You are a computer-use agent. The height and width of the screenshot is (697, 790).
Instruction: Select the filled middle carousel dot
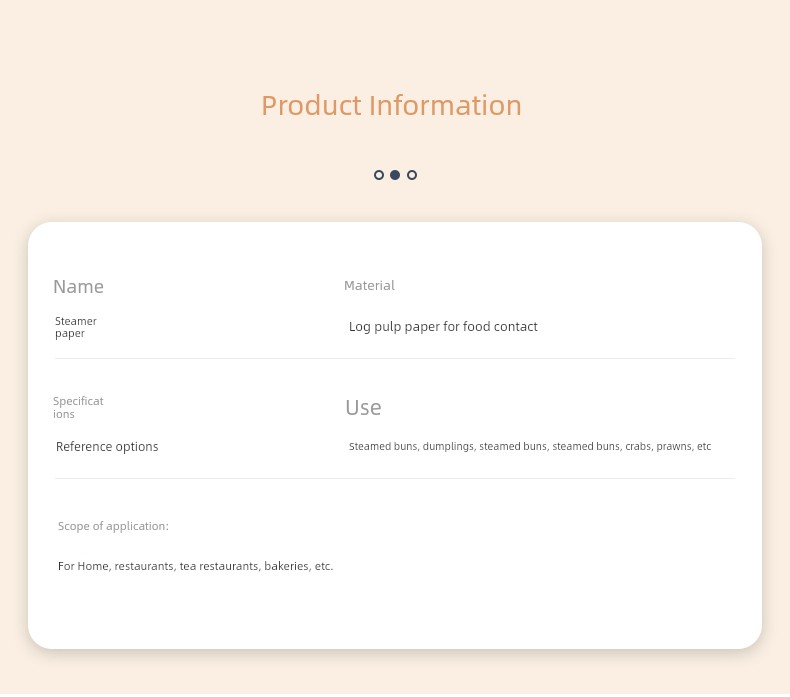coord(395,175)
